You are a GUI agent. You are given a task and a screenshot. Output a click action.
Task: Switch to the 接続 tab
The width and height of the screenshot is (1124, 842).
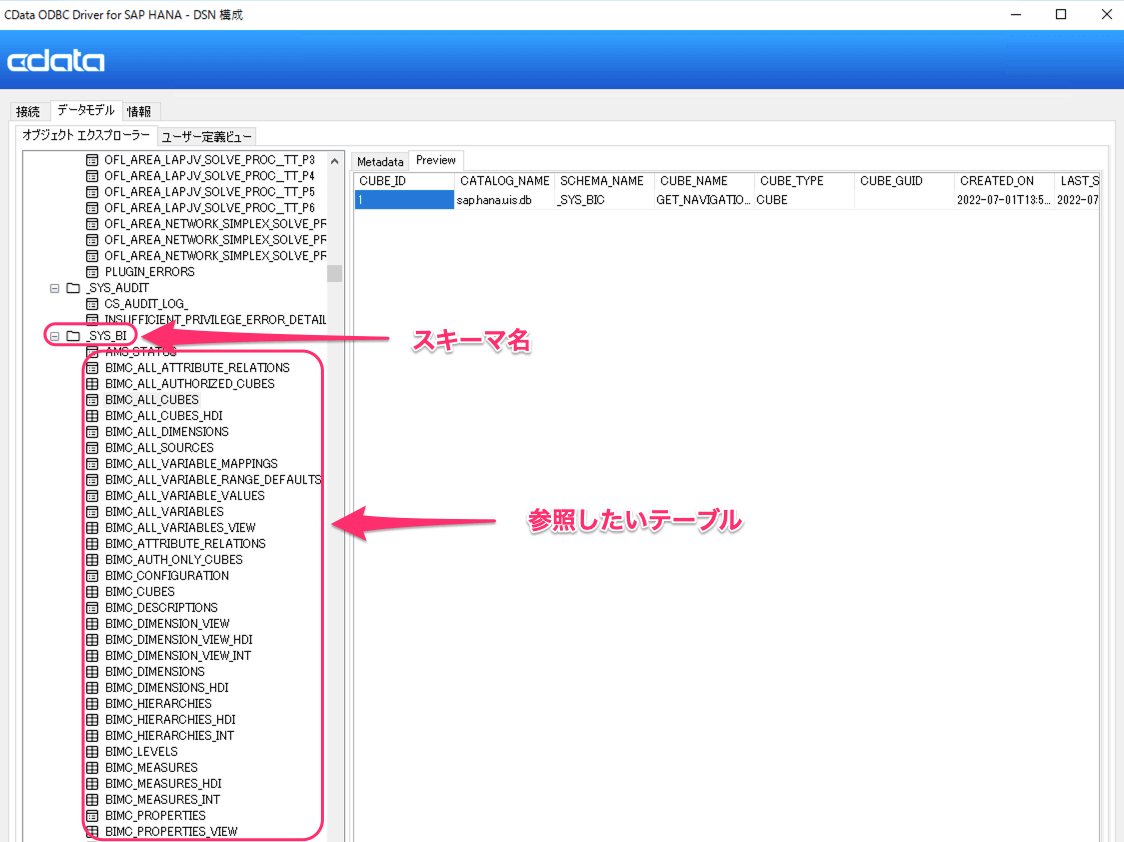click(x=28, y=111)
